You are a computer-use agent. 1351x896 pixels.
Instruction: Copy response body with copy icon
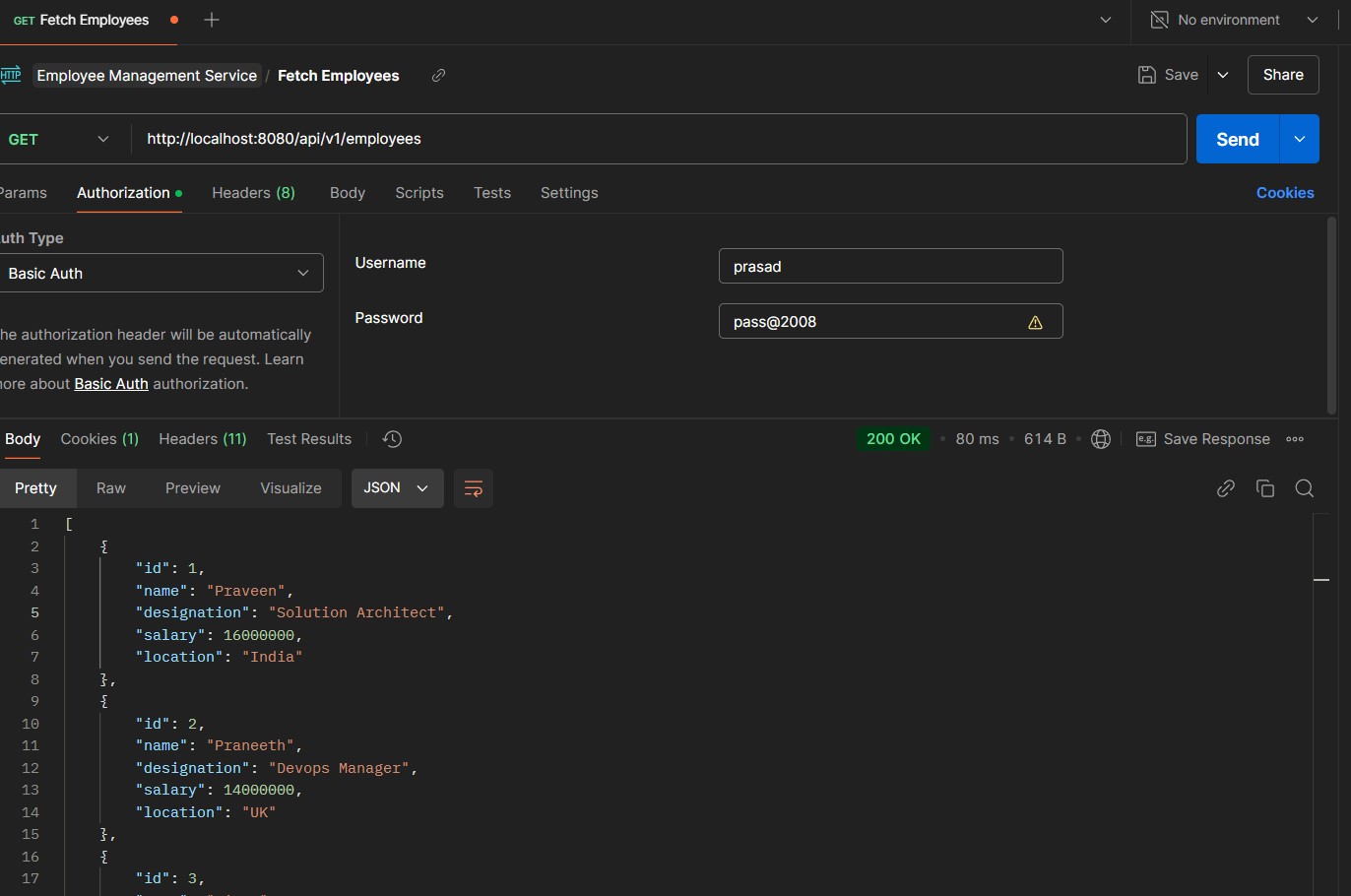[1265, 488]
